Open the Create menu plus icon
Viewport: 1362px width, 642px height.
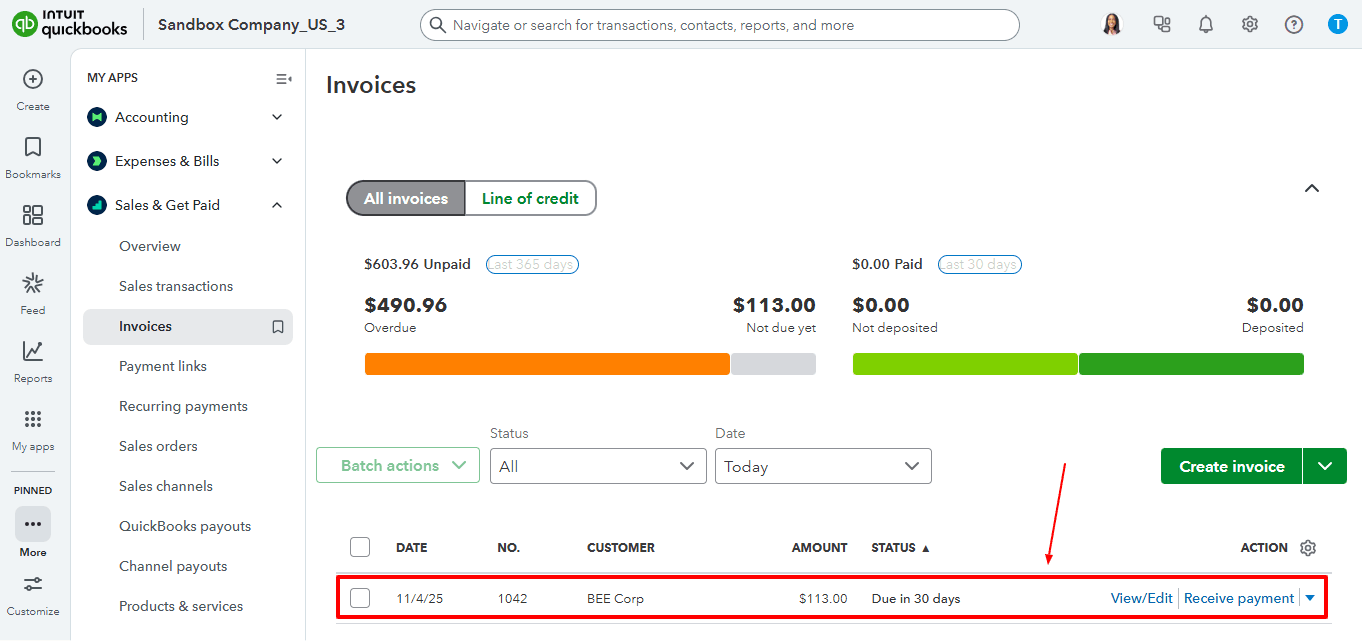coord(32,78)
